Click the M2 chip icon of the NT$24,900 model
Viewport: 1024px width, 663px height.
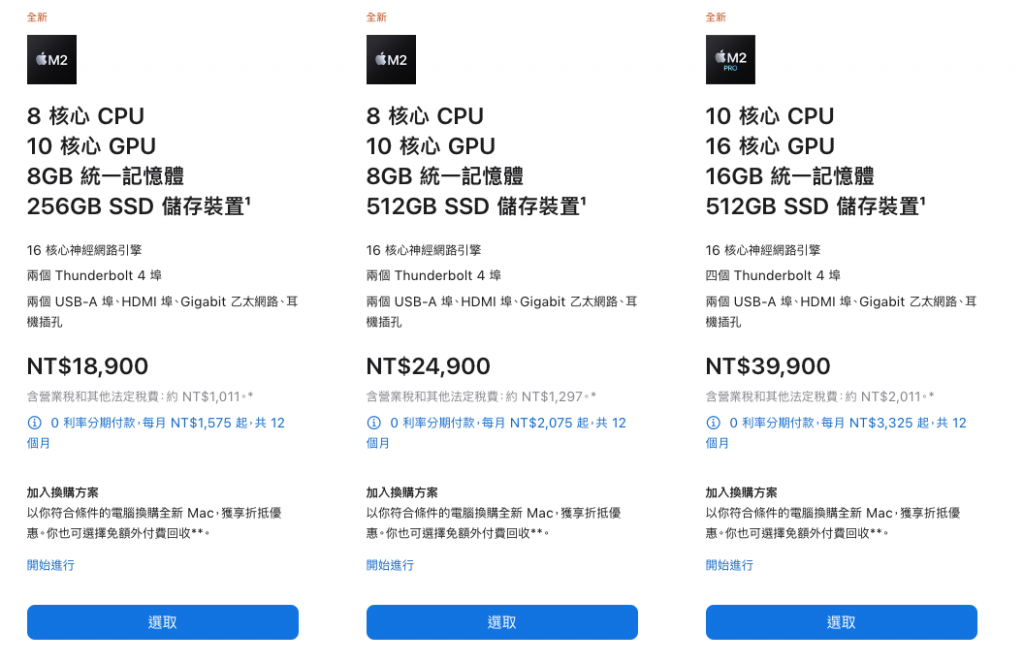point(391,59)
